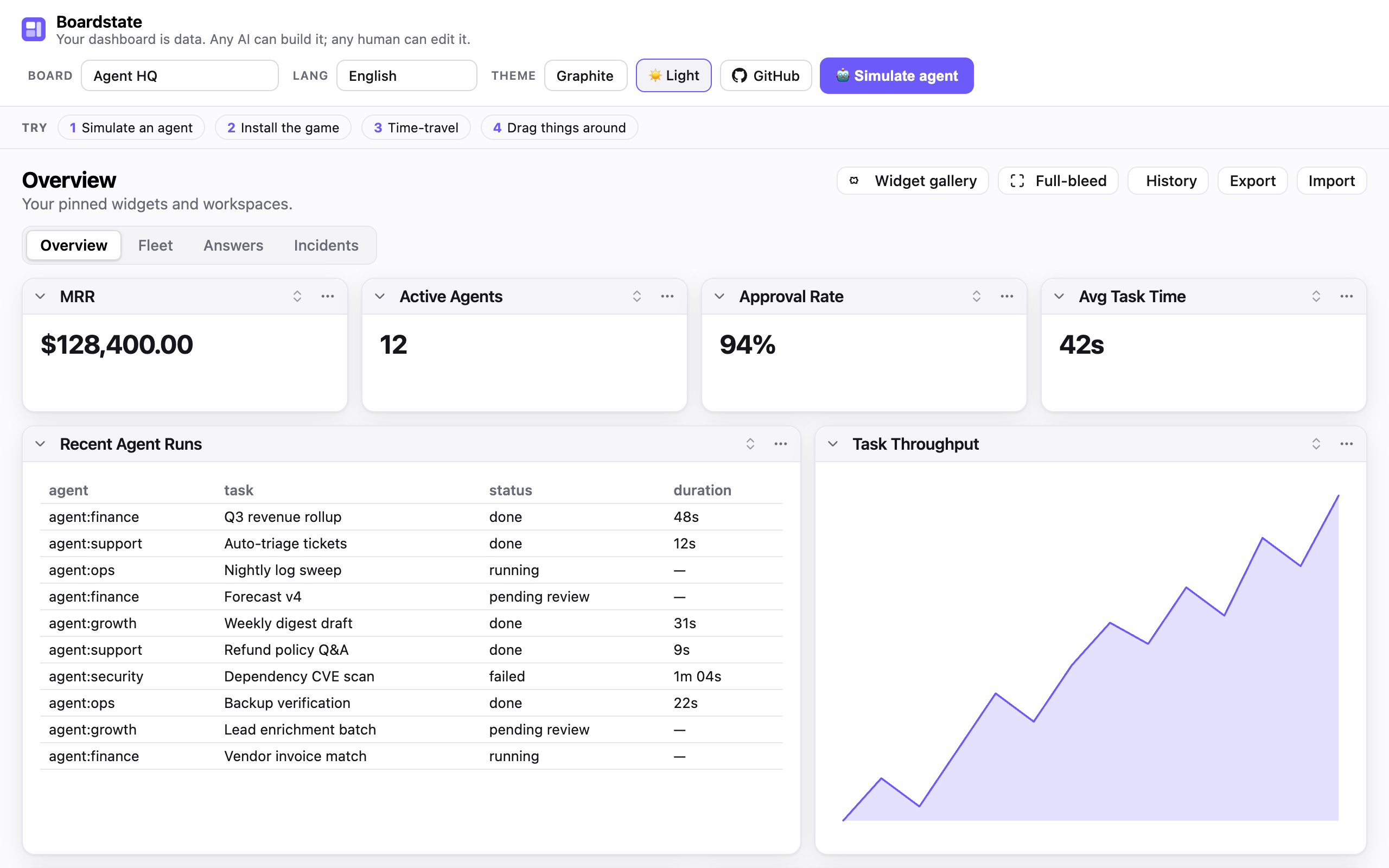Open the History panel
The width and height of the screenshot is (1389, 868).
pos(1168,181)
